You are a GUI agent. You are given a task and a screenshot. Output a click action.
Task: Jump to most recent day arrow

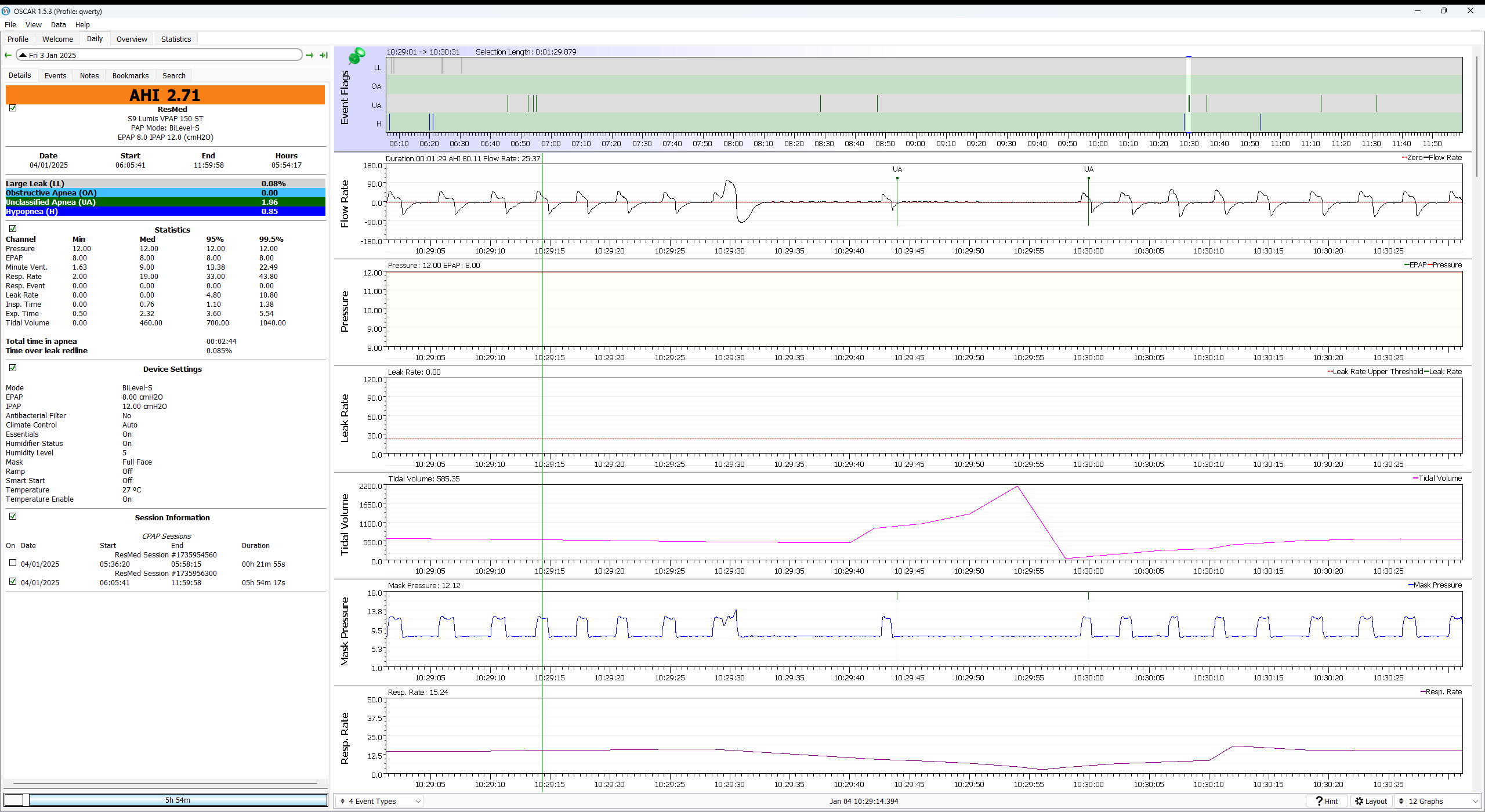pyautogui.click(x=324, y=55)
